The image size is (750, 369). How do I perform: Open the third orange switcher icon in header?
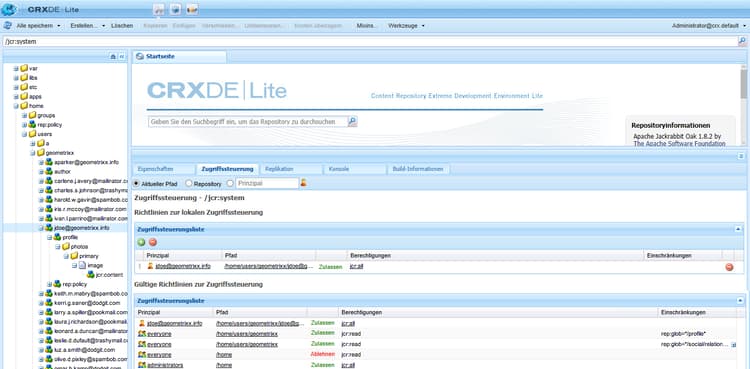(x=192, y=9)
